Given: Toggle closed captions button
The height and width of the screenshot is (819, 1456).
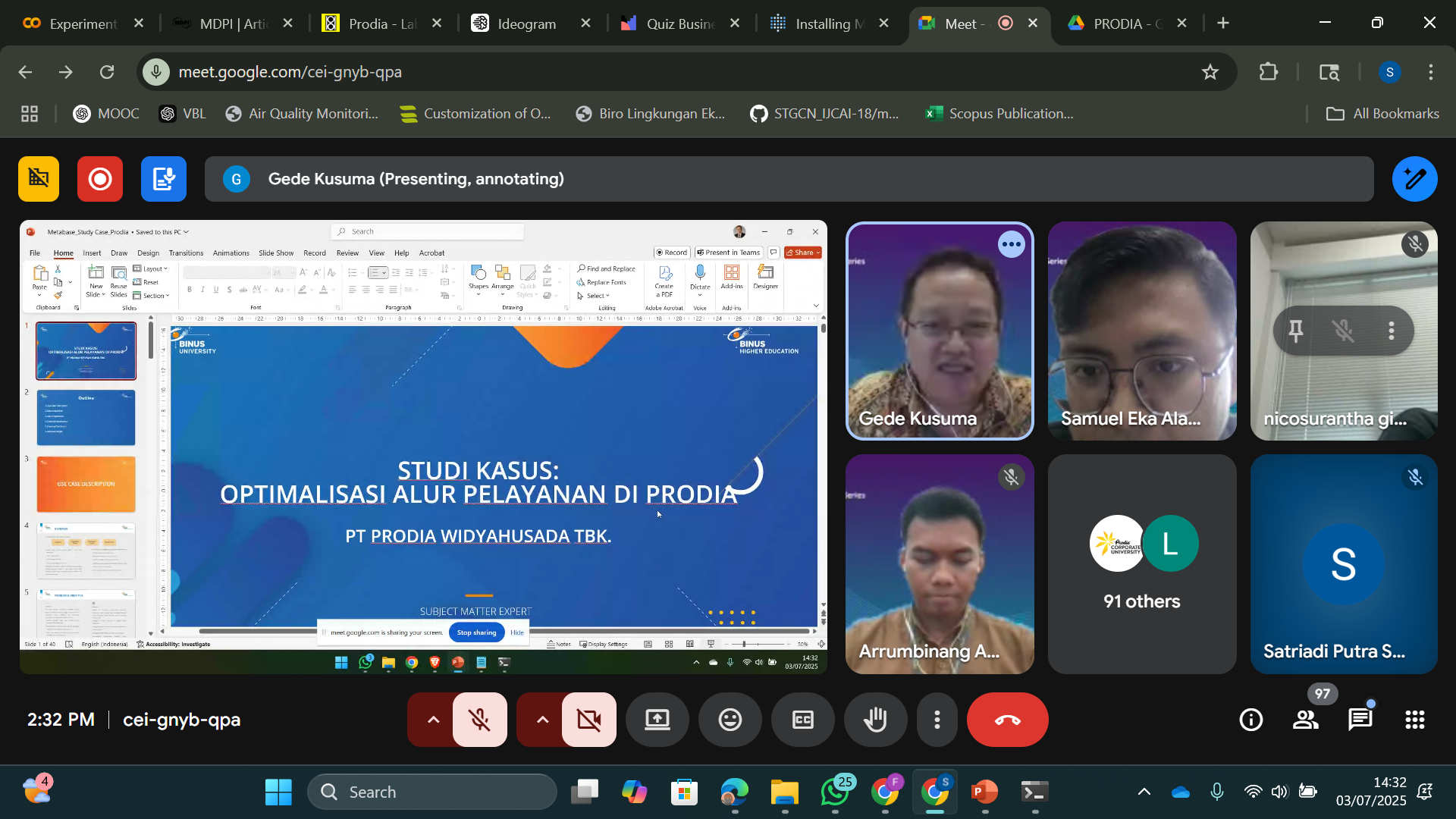Looking at the screenshot, I should (803, 720).
